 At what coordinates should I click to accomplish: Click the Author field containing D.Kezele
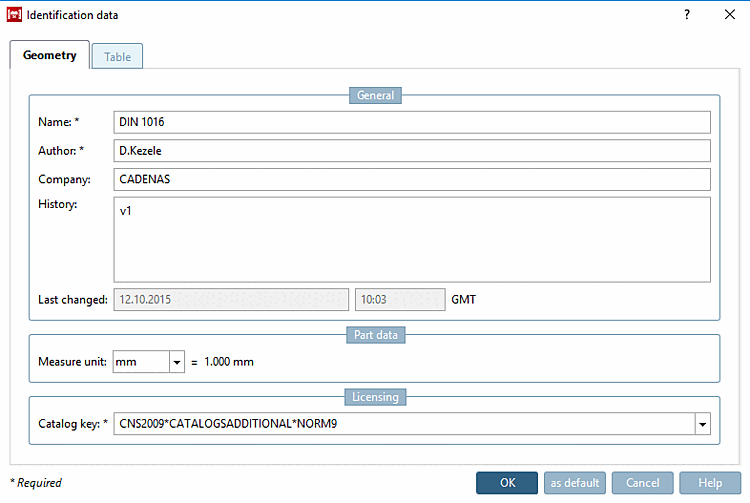tap(412, 151)
